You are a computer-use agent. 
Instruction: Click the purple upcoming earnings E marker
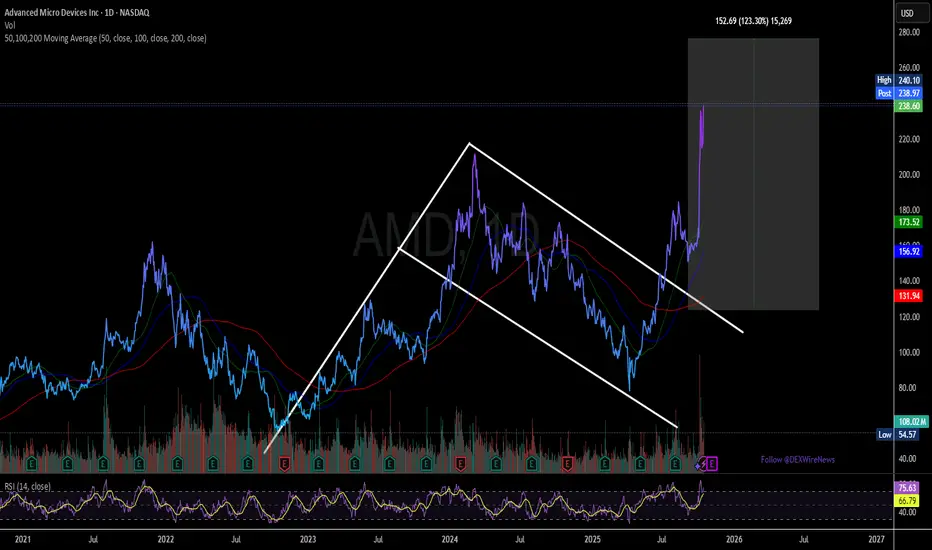[711, 464]
